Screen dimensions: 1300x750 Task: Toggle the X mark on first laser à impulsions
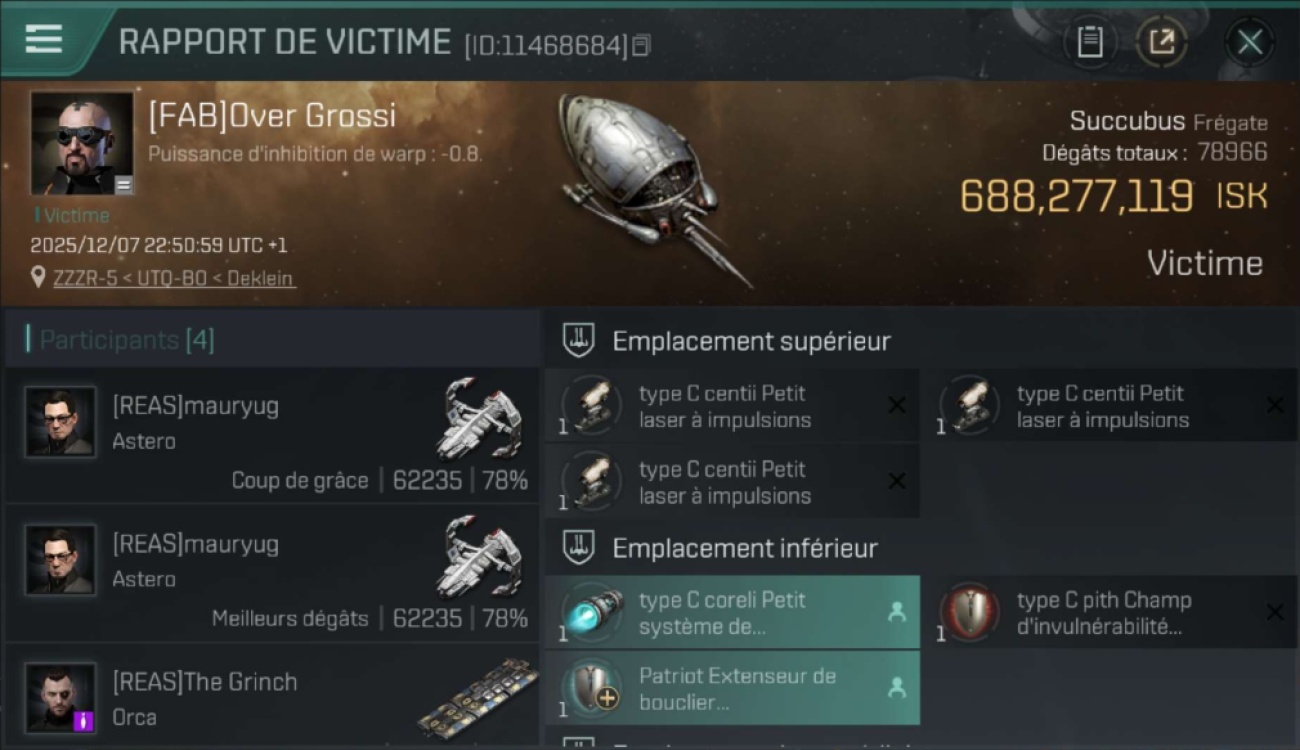click(897, 405)
